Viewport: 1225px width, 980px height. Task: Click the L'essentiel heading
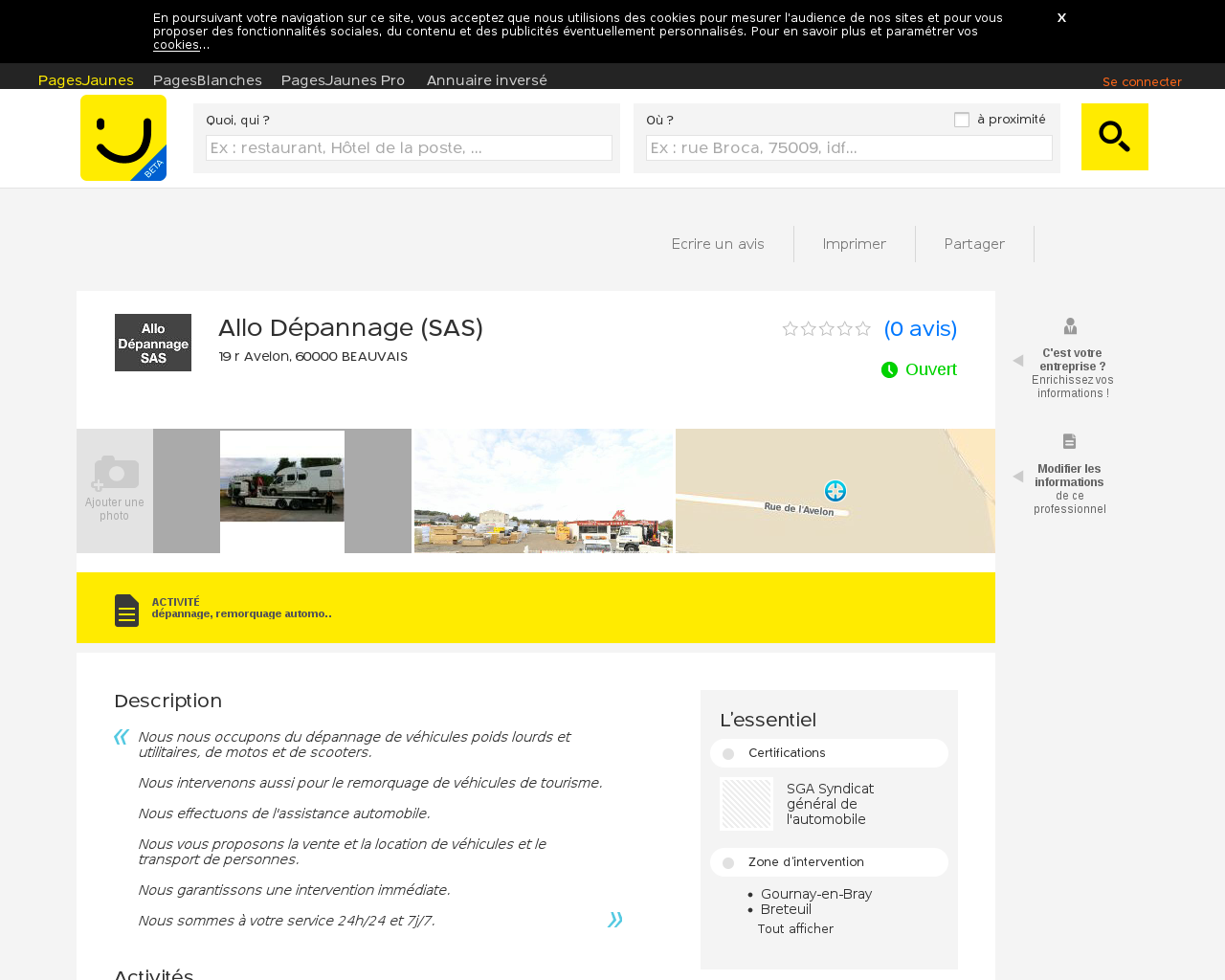(768, 720)
